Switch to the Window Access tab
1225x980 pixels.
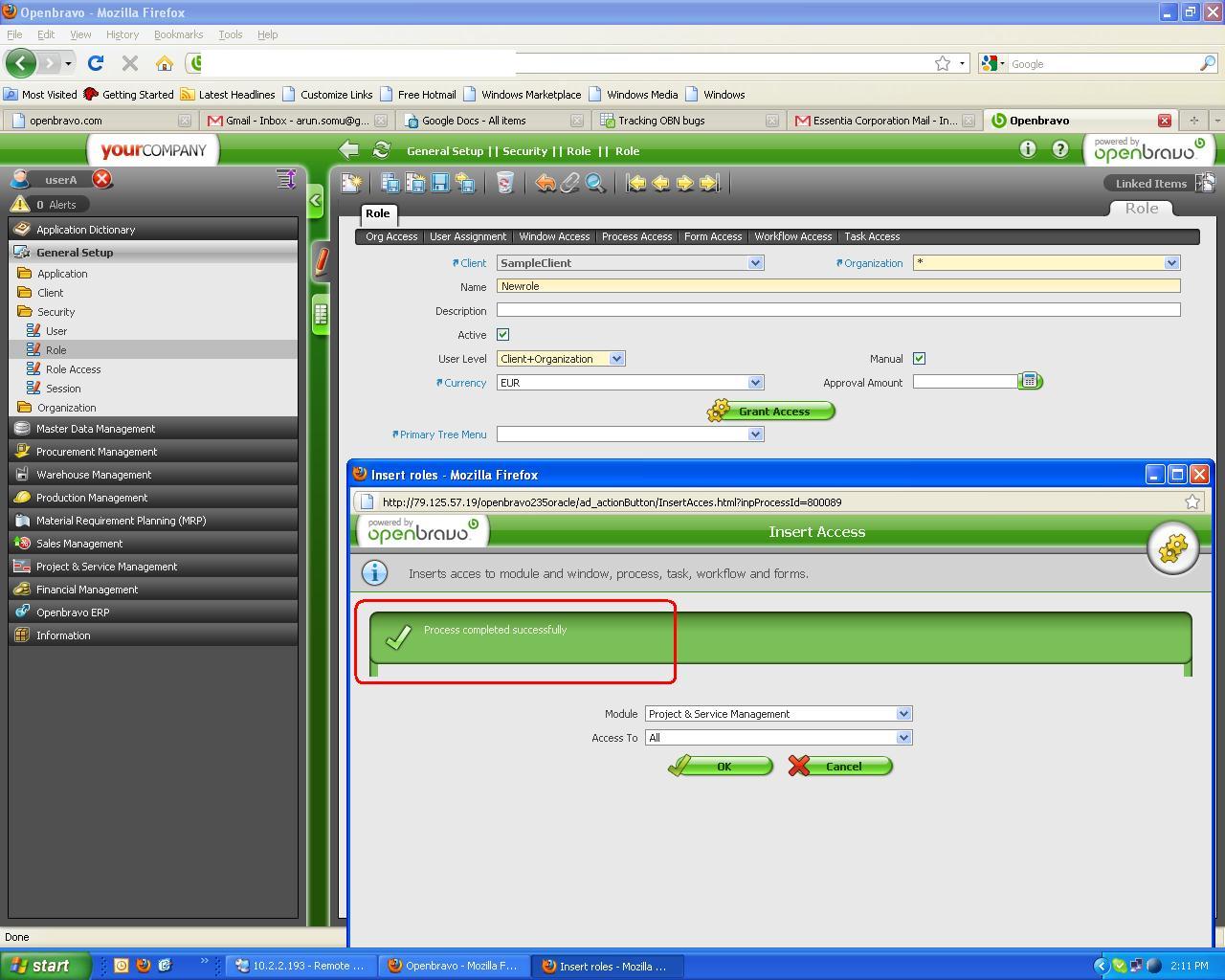click(554, 236)
